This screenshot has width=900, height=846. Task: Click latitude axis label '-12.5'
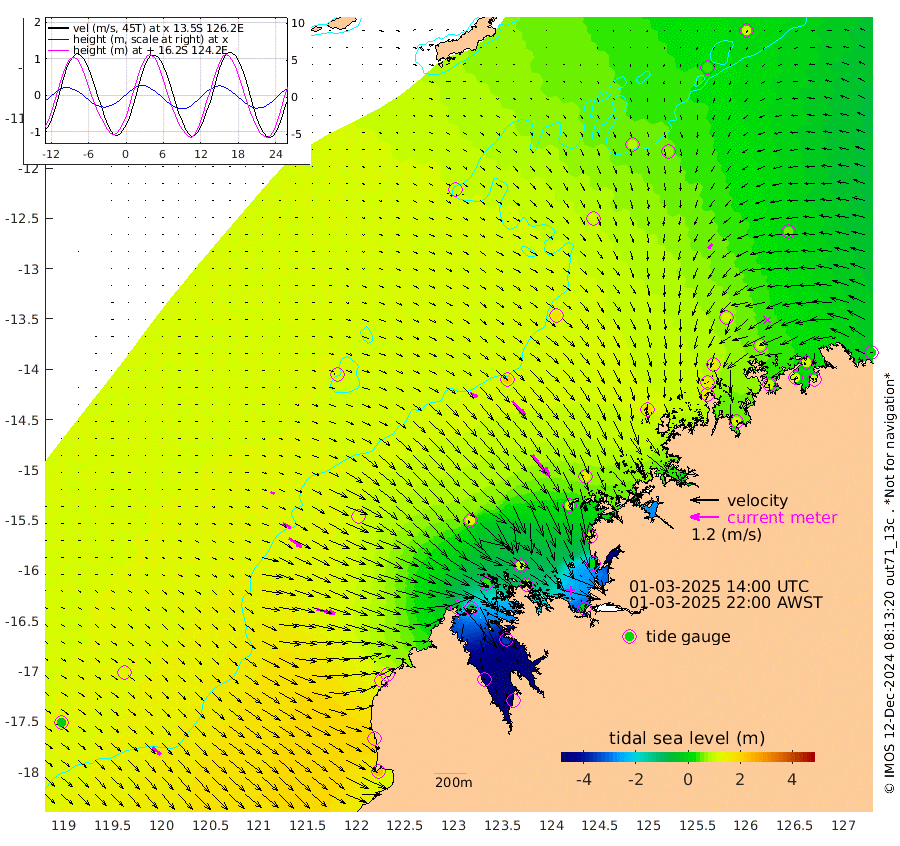pos(22,219)
